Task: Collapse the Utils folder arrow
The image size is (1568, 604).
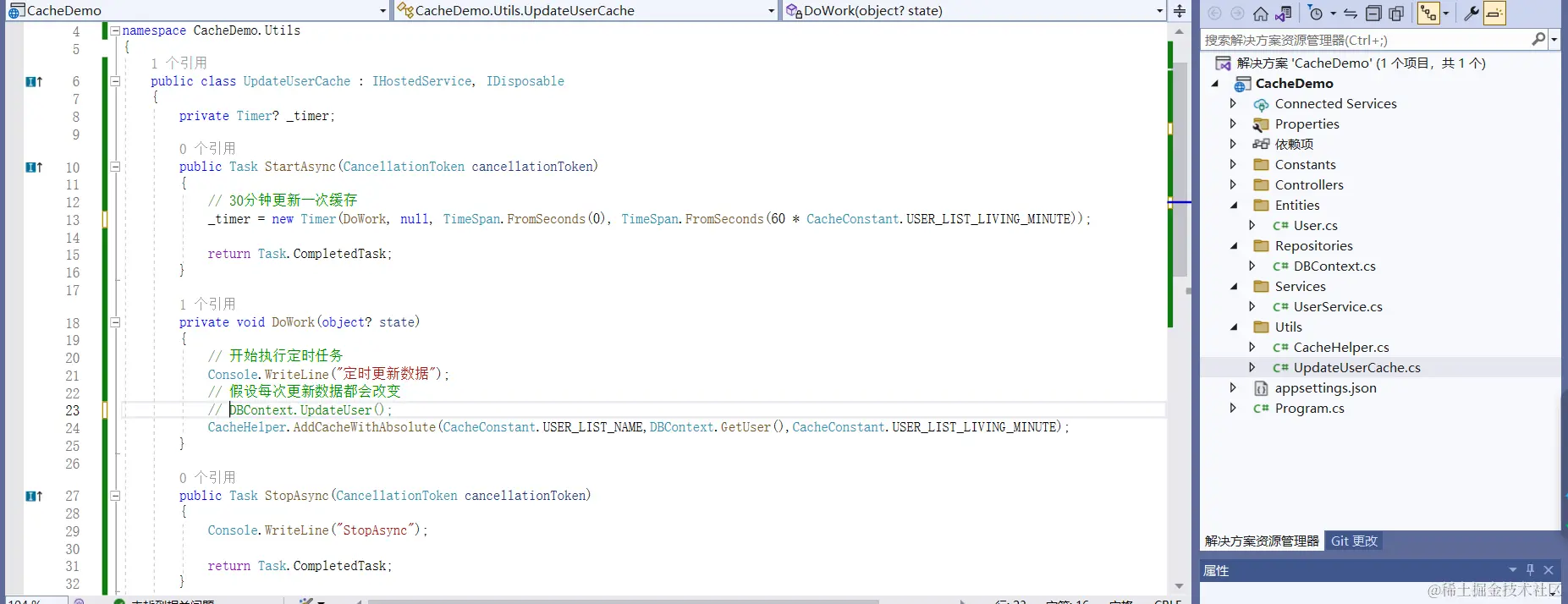Action: pyautogui.click(x=1234, y=327)
